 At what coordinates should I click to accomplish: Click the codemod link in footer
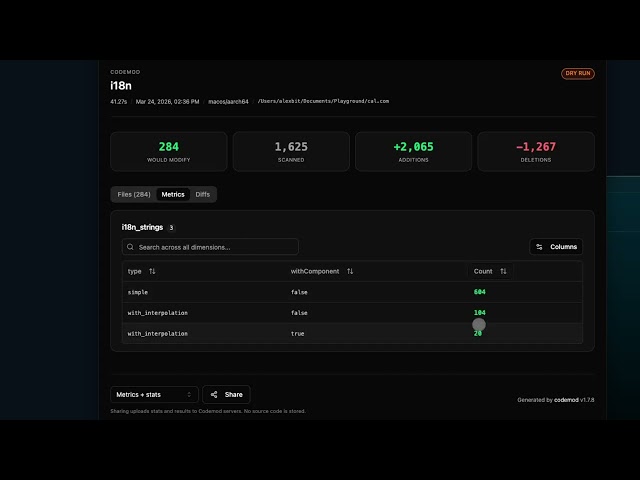[566, 400]
